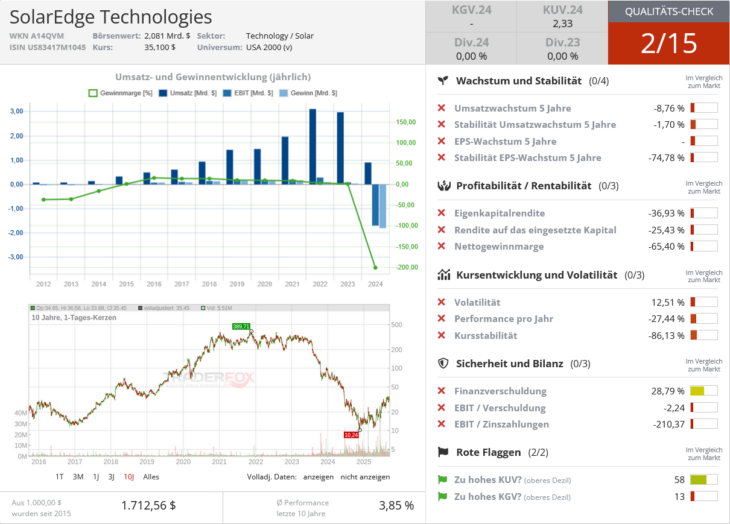Click the red X next to Finanzverschuldung

click(x=441, y=391)
